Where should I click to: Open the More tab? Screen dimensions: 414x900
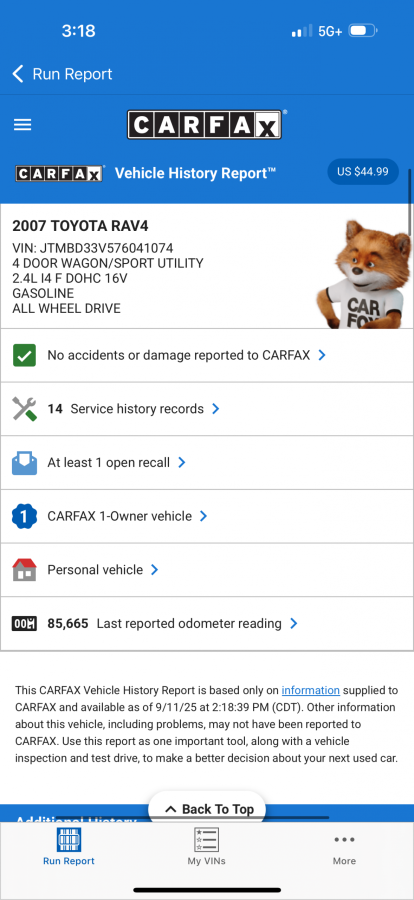coord(344,848)
